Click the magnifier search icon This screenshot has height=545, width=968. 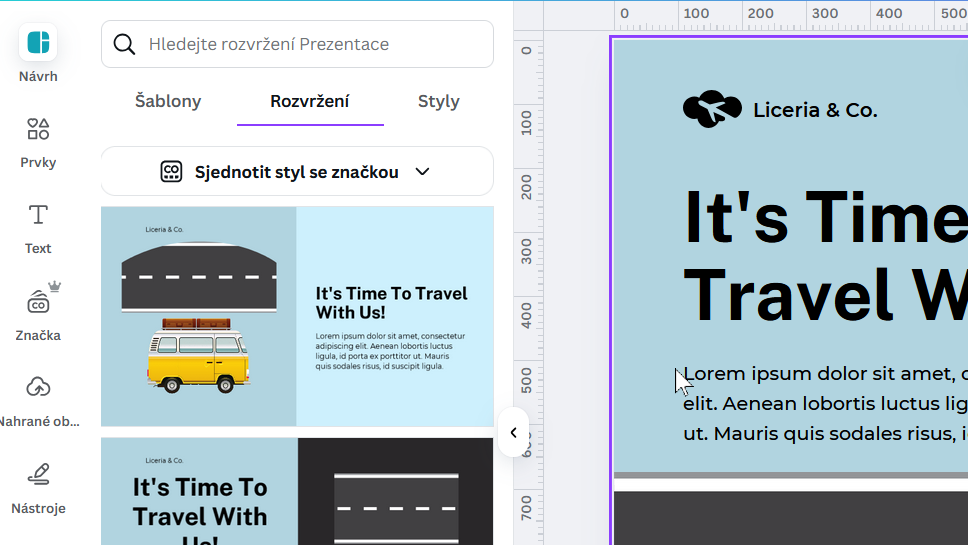point(124,44)
